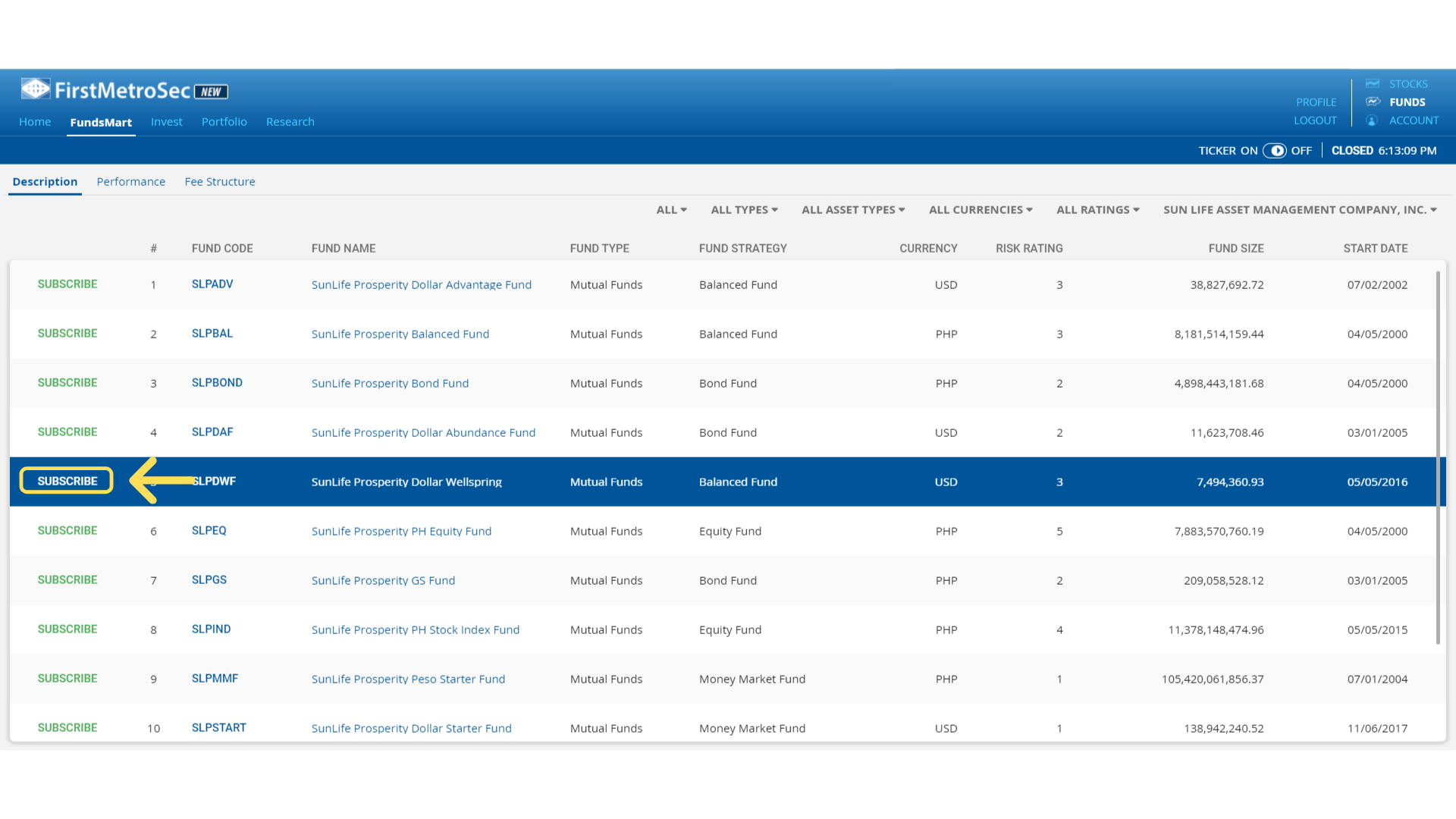Open the Invest menu item
Viewport: 1456px width, 819px height.
167,122
